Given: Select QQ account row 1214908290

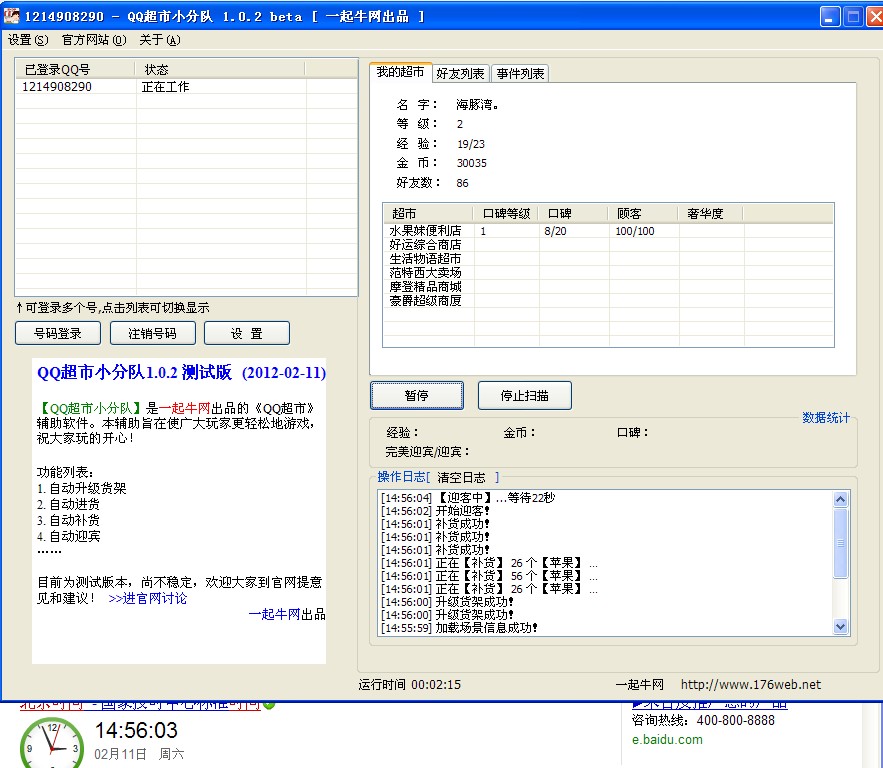Looking at the screenshot, I should [x=186, y=87].
